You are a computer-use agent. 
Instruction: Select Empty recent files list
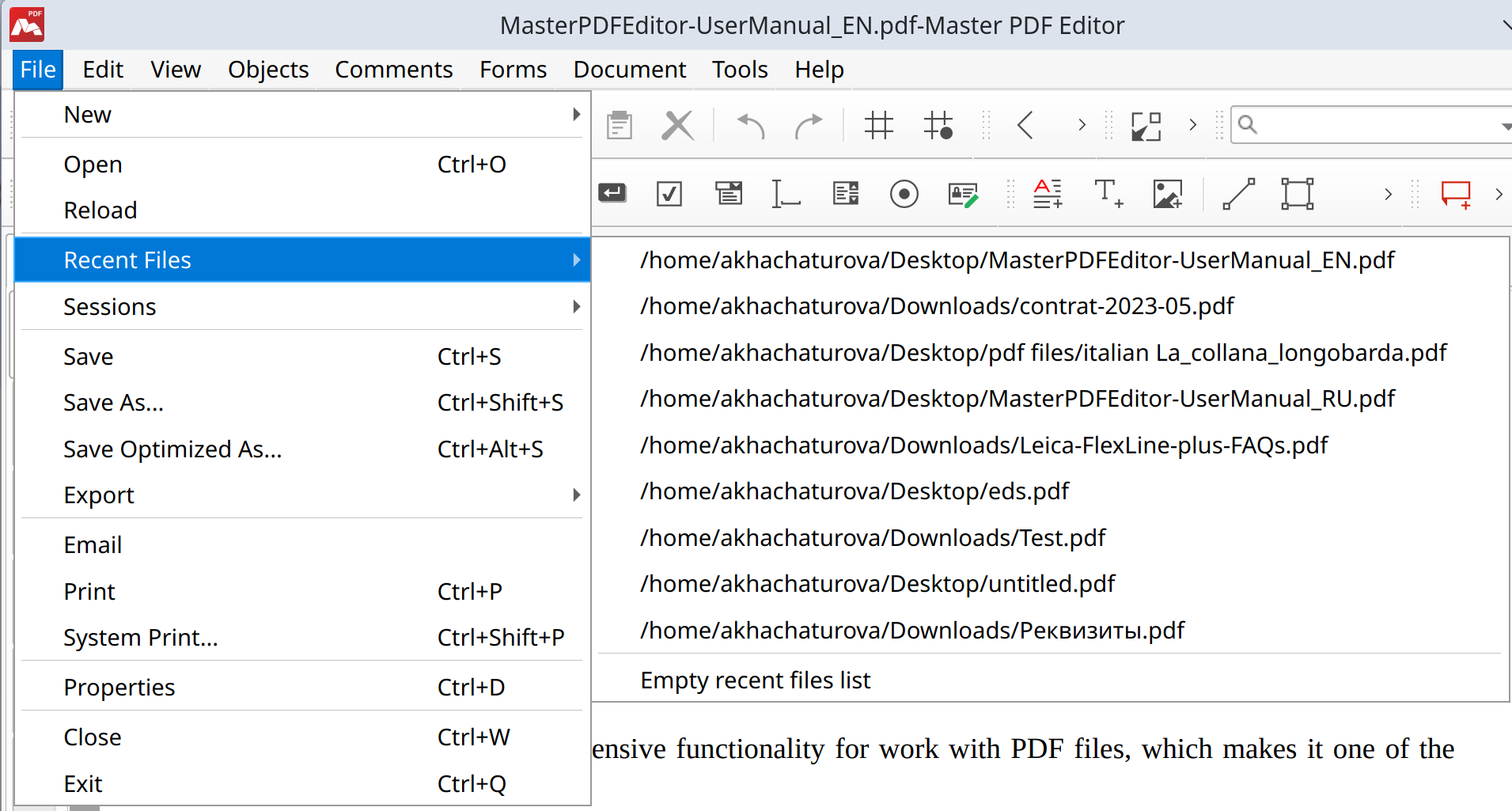[x=1049, y=680]
